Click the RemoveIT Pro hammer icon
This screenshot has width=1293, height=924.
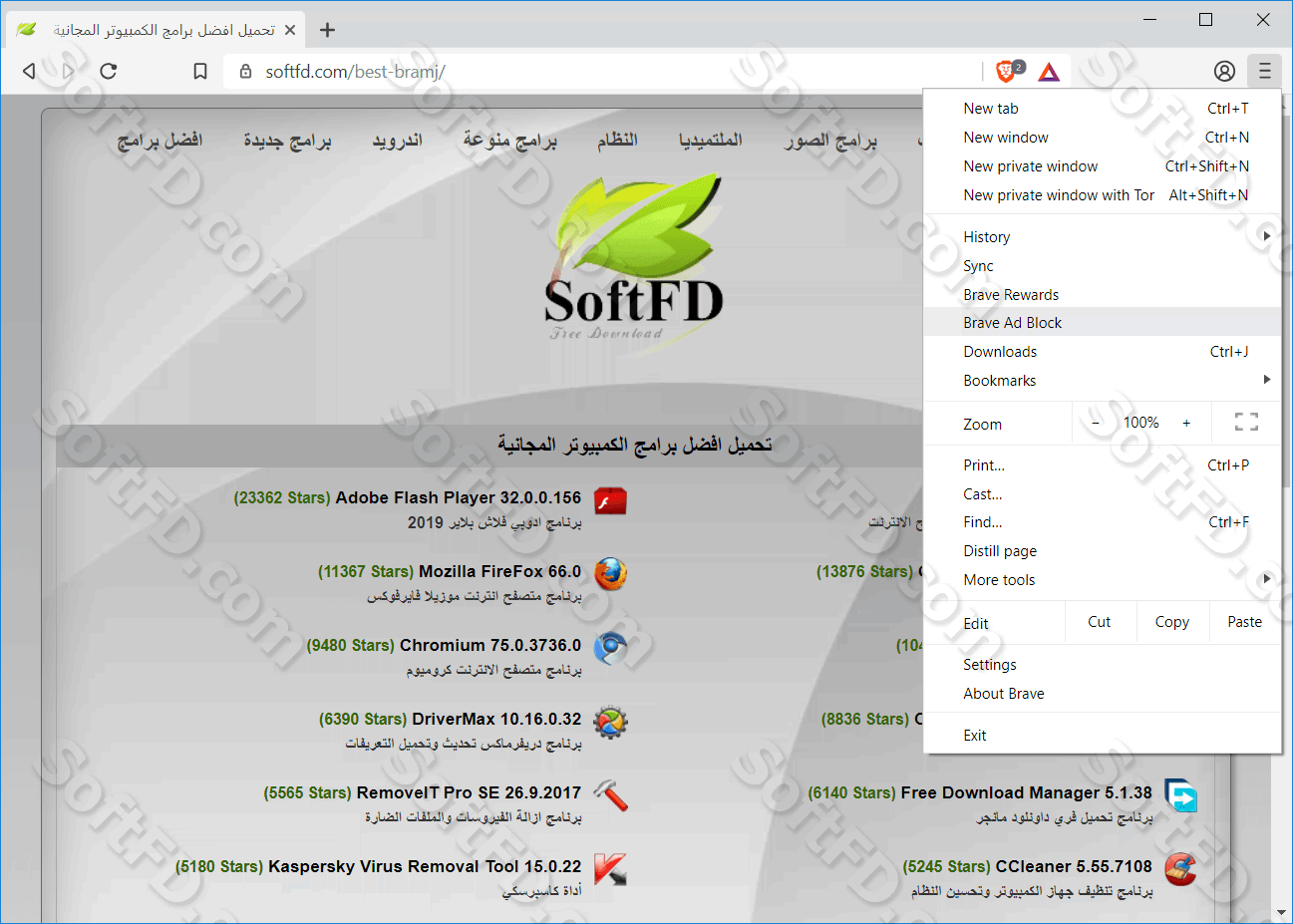tap(610, 795)
